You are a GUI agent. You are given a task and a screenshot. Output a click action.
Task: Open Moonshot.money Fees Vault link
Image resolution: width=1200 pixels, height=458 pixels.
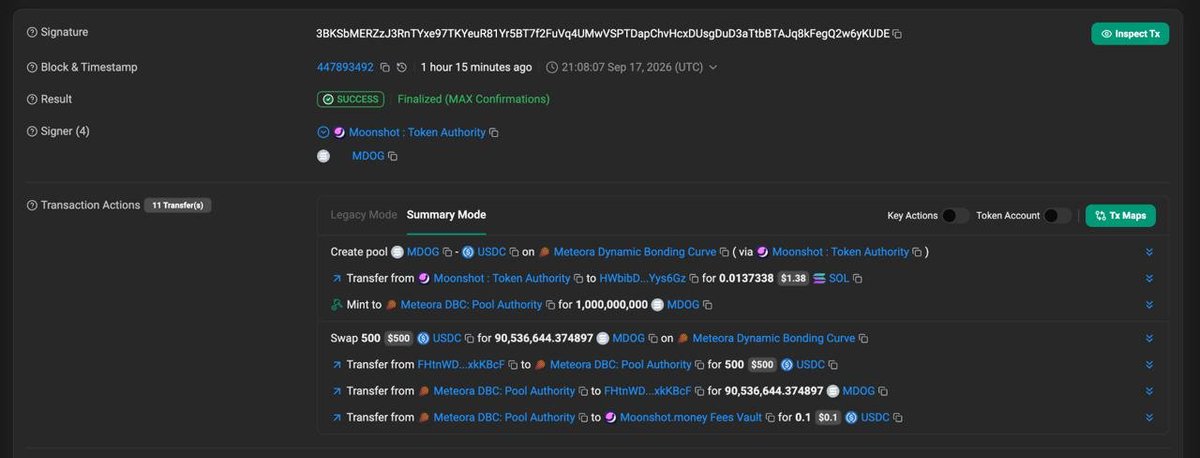[691, 417]
